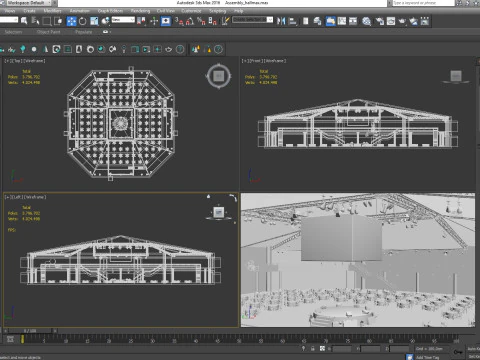Viewport: 480px width, 360px height.
Task: Open Front viewport label menu
Action: coord(255,61)
